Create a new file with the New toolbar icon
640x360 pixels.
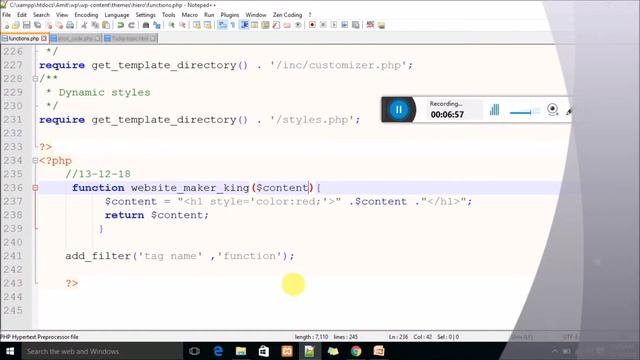click(x=6, y=25)
